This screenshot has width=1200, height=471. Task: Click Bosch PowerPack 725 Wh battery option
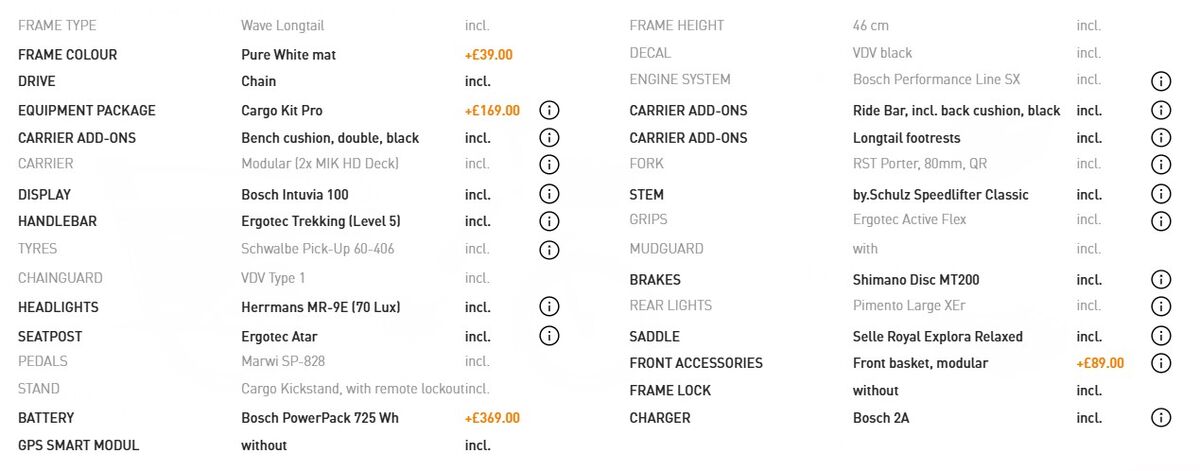point(320,418)
